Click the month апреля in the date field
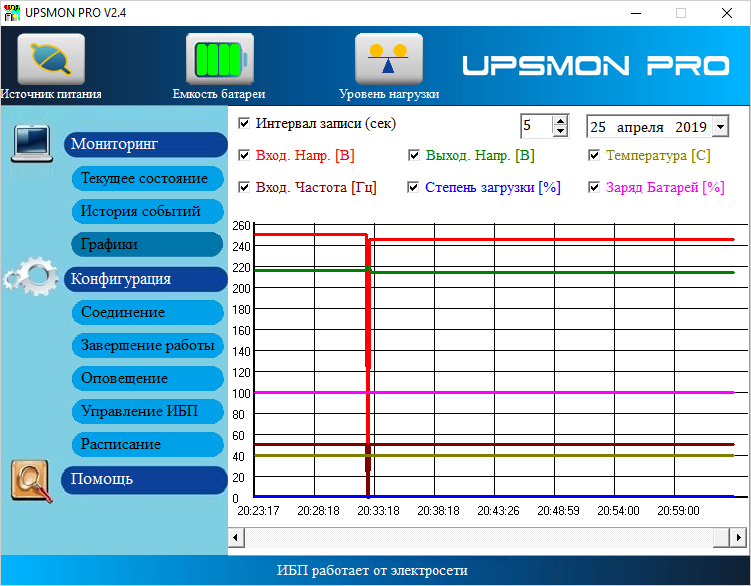The image size is (751, 586). [640, 127]
